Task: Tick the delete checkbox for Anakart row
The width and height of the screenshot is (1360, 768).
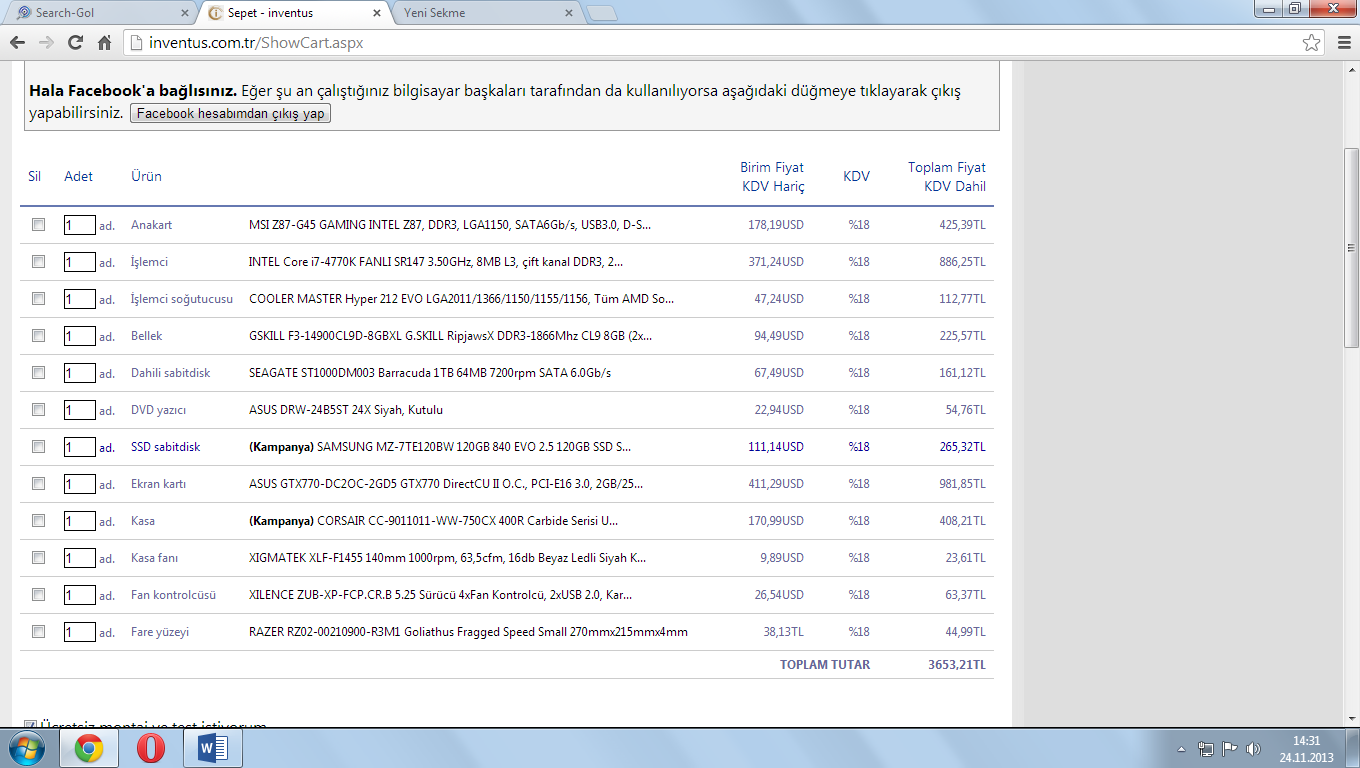Action: tap(38, 225)
